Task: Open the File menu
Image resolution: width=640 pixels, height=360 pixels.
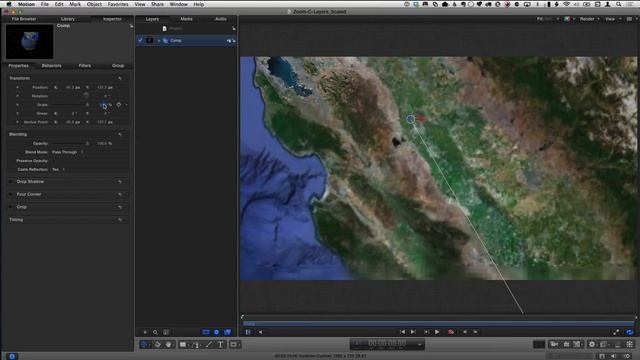Action: tap(44, 4)
